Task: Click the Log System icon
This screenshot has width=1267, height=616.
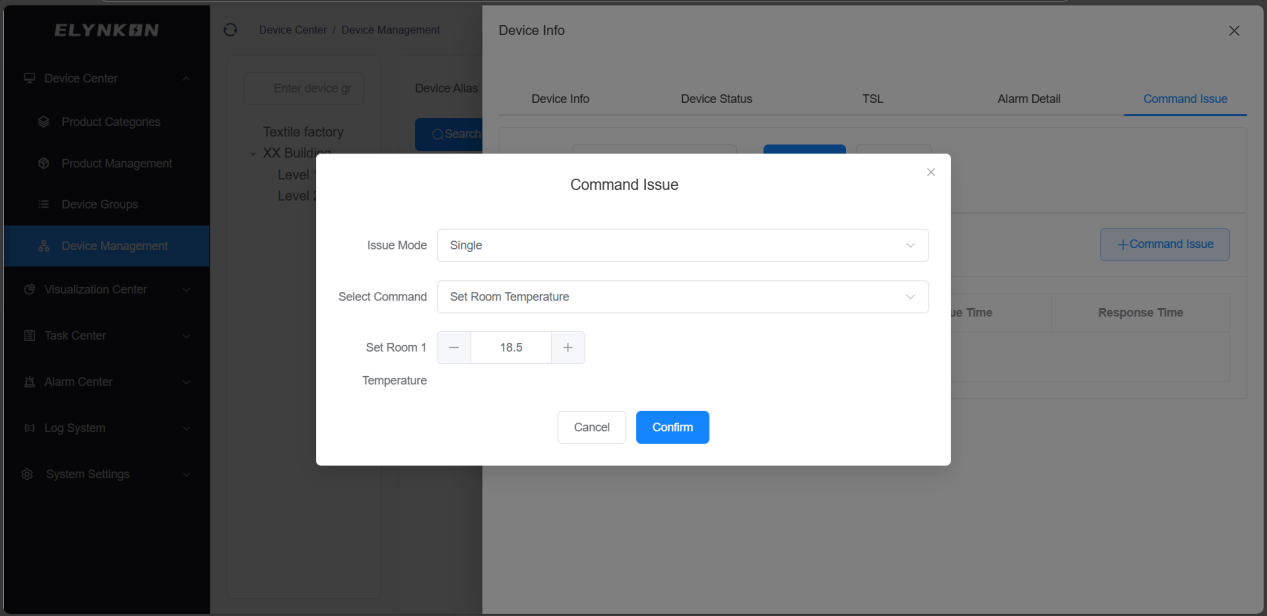Action: (29, 428)
